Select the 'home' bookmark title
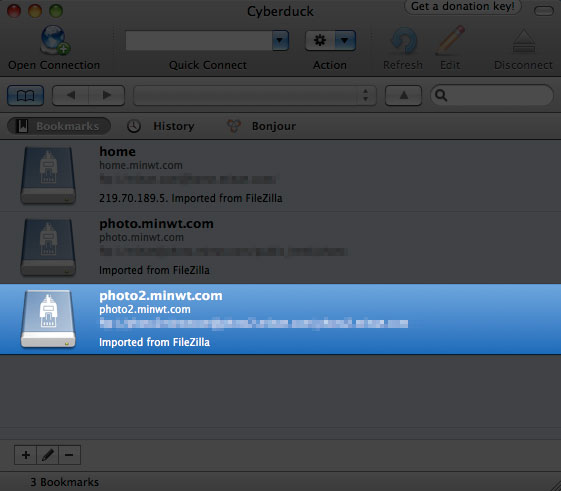 [117, 151]
